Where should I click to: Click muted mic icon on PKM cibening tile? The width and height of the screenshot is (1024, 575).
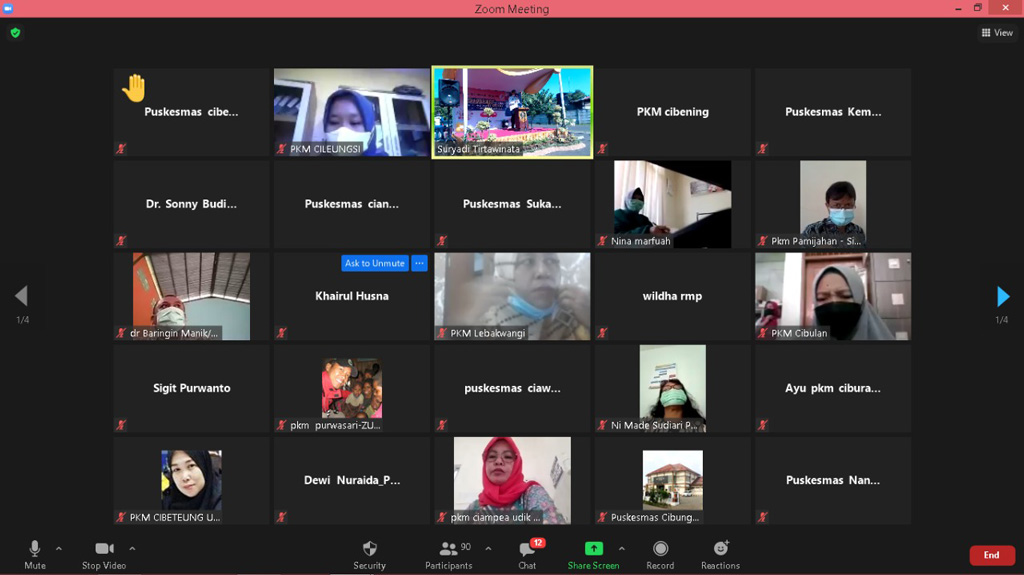tap(602, 149)
